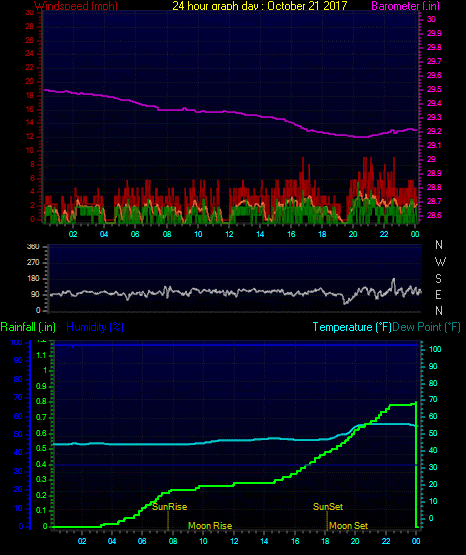Click the '29.7' barometer axis value
This screenshot has width=466, height=555.
coord(434,61)
